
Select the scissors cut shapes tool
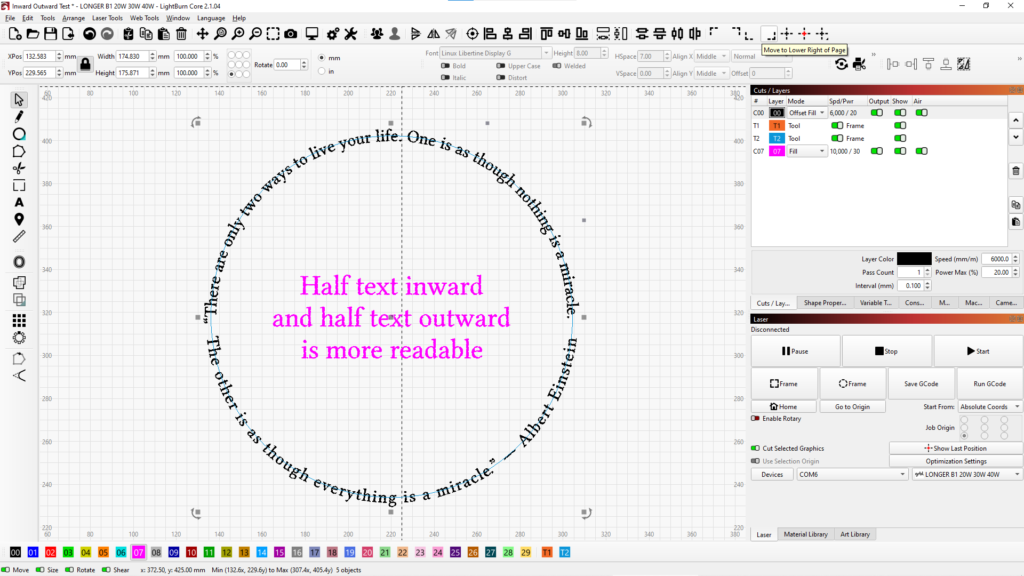pos(19,168)
